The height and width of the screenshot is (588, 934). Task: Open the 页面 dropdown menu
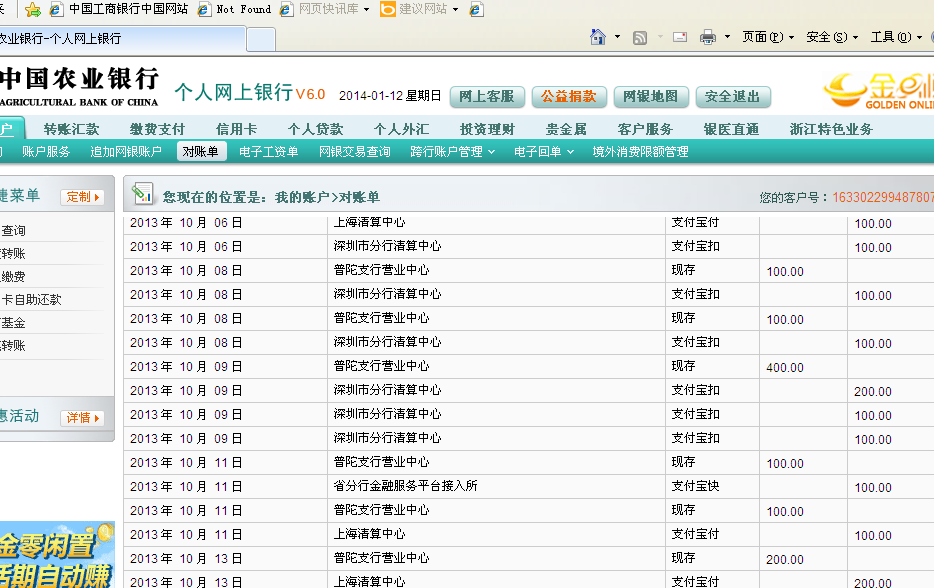tap(767, 37)
